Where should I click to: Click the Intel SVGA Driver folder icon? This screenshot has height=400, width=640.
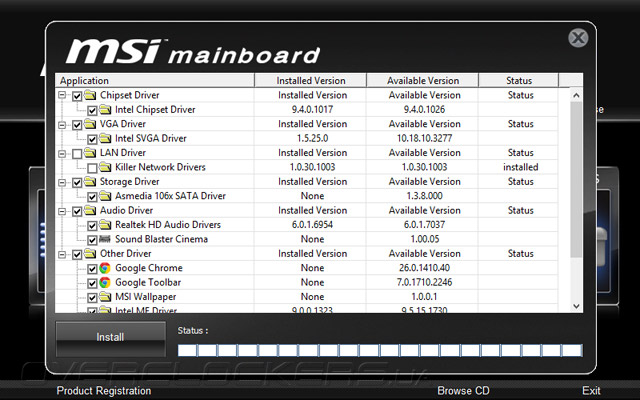tap(105, 138)
